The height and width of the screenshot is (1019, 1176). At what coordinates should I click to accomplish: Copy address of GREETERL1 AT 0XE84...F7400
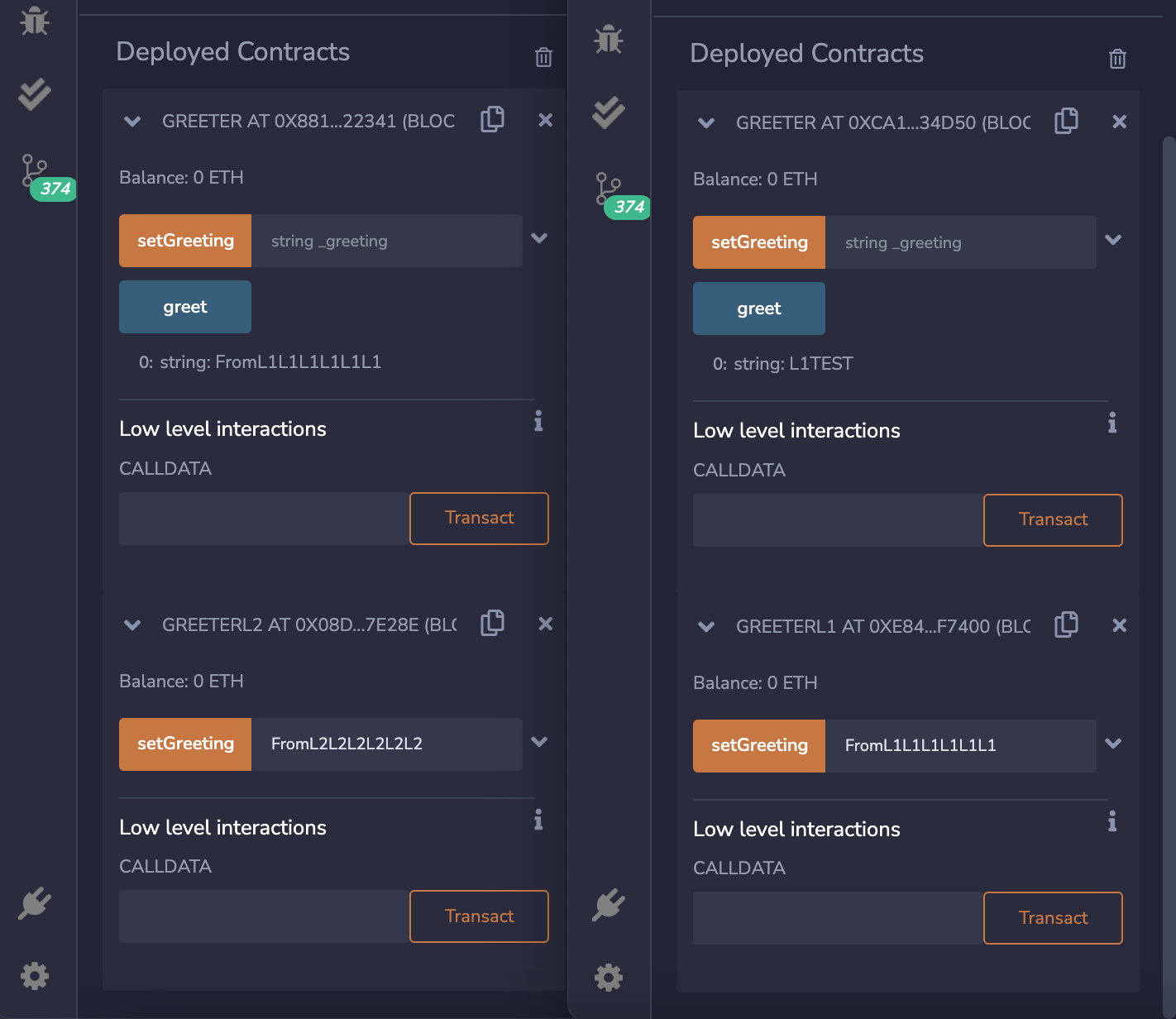(x=1067, y=624)
